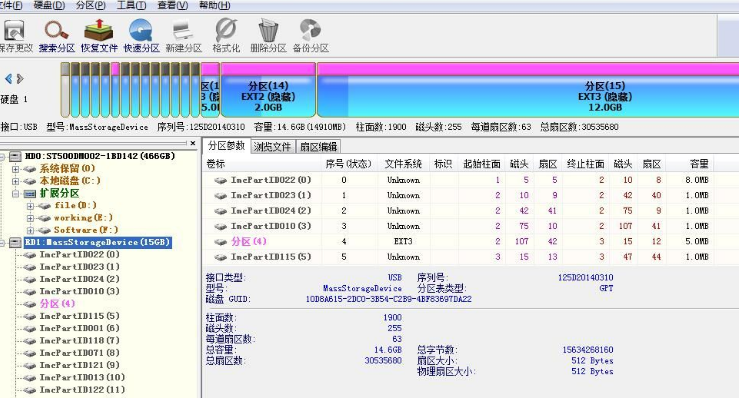The width and height of the screenshot is (745, 398).
Task: Click the 起始柱面 column header
Action: 482,164
